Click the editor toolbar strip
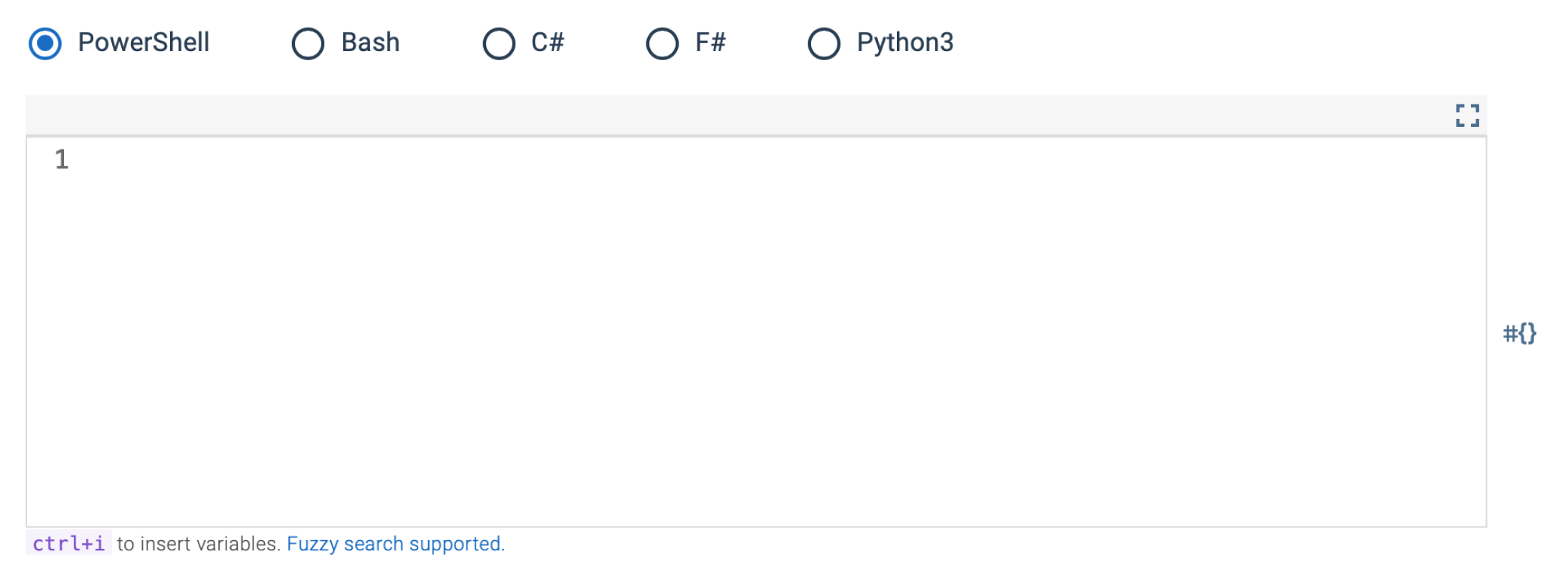The image size is (1568, 579). (x=752, y=116)
